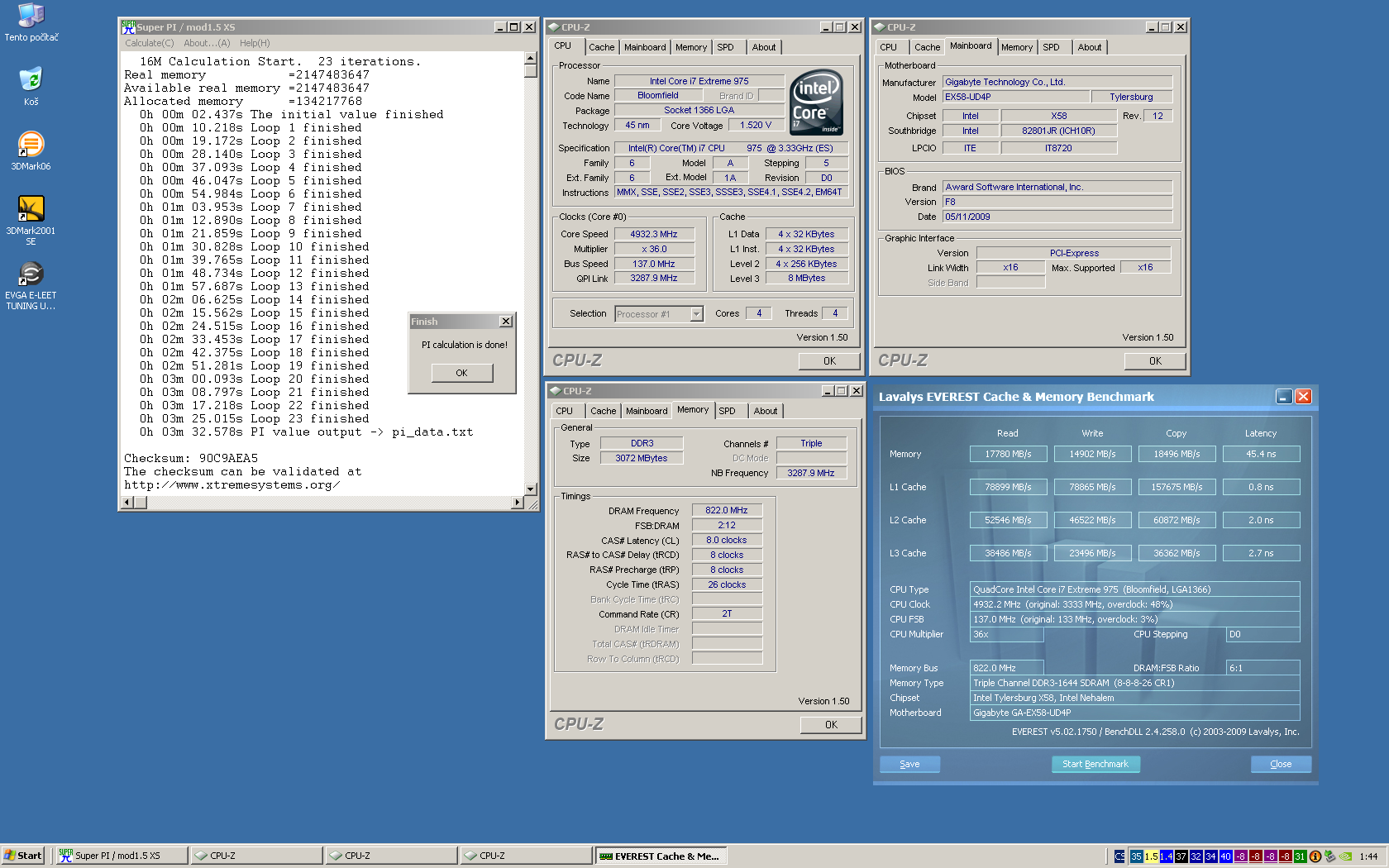The width and height of the screenshot is (1389, 868).
Task: Click Super PI vertical scrollbar up arrow
Action: pos(531,60)
